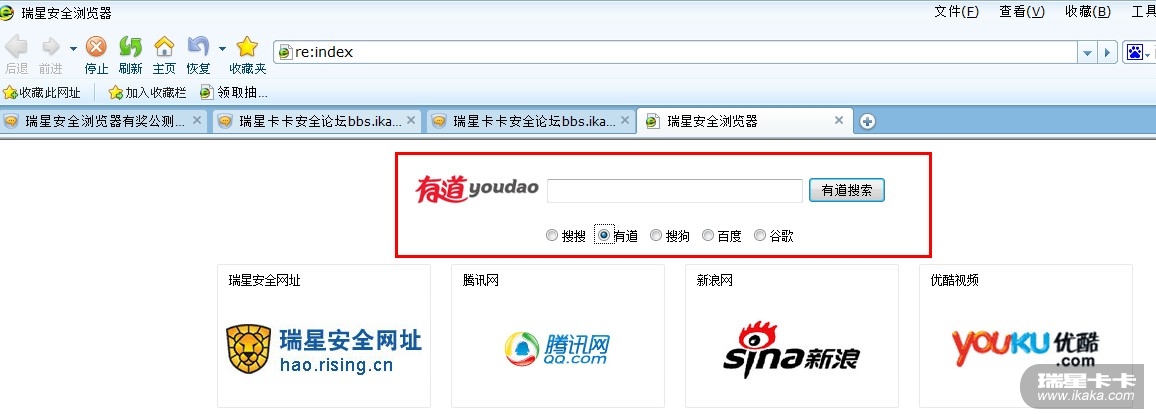Click the youdao search text field
This screenshot has height=414, width=1156.
pos(675,190)
